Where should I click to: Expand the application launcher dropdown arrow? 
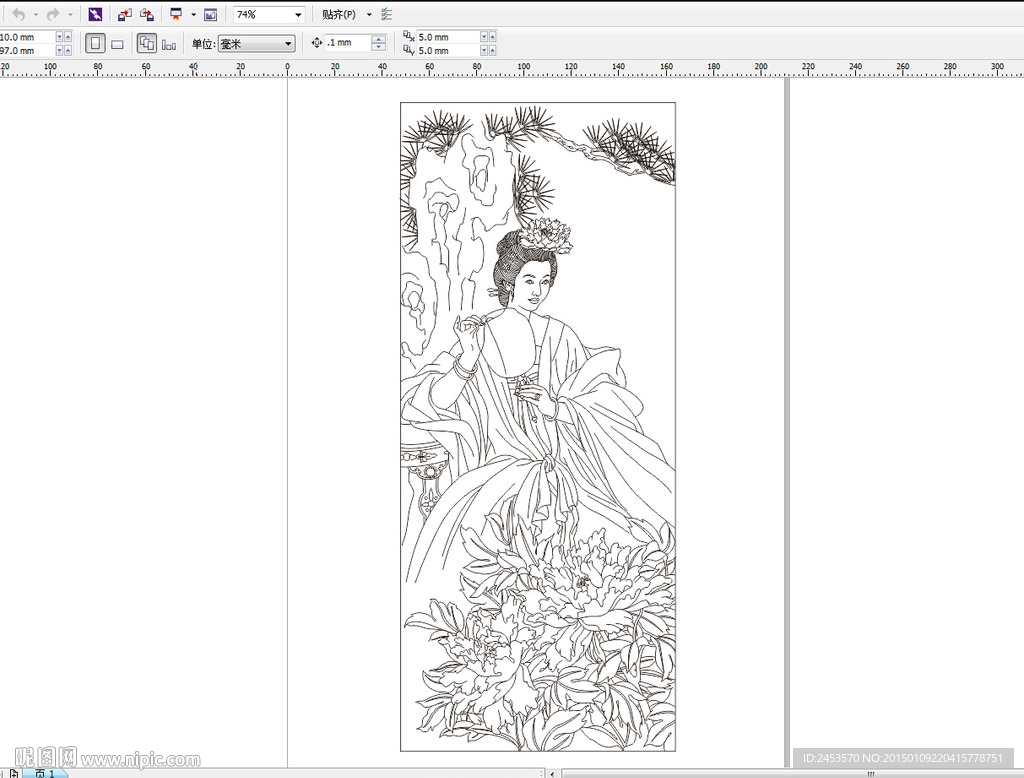point(193,14)
